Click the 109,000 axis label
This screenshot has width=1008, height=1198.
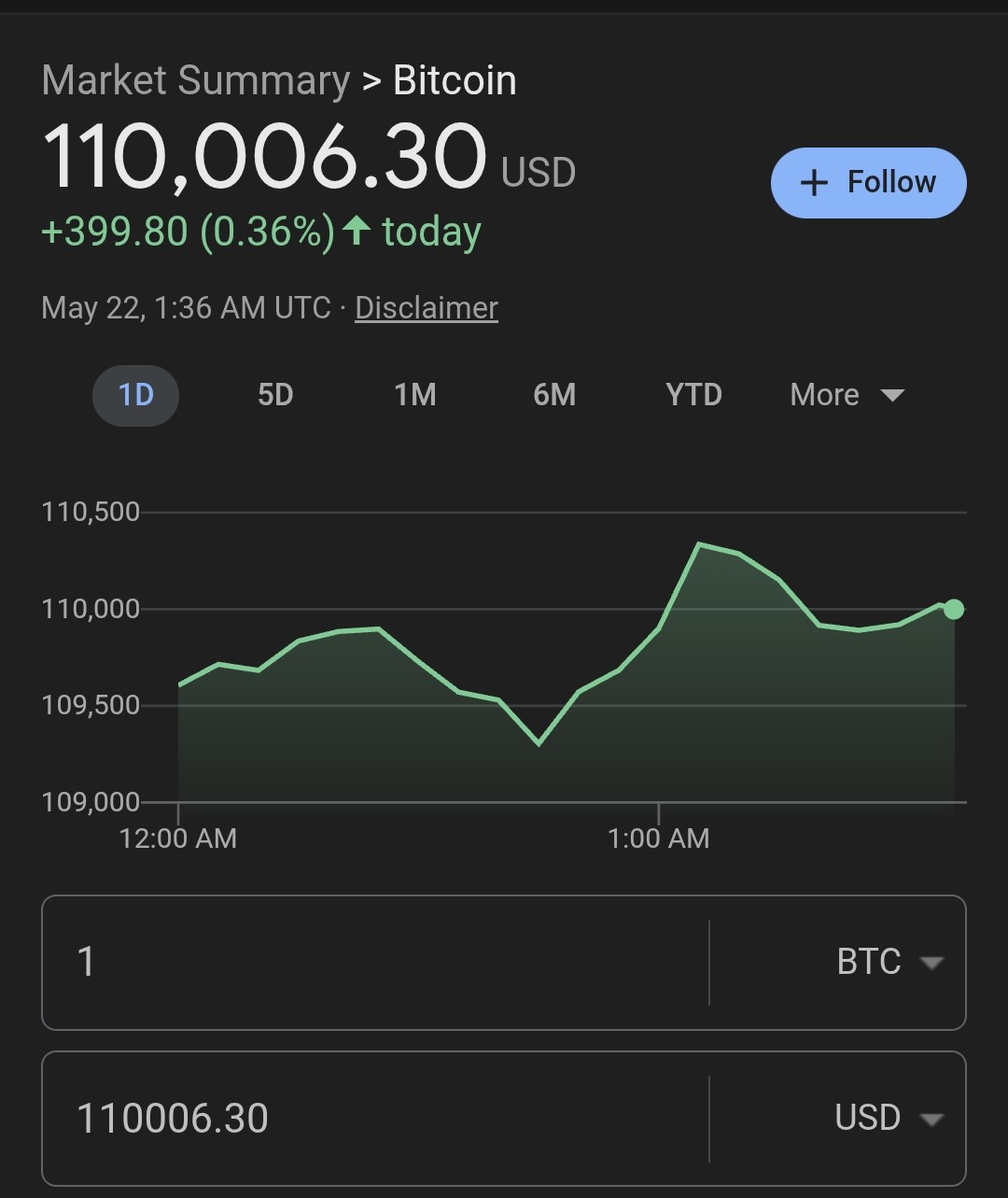pyautogui.click(x=91, y=801)
